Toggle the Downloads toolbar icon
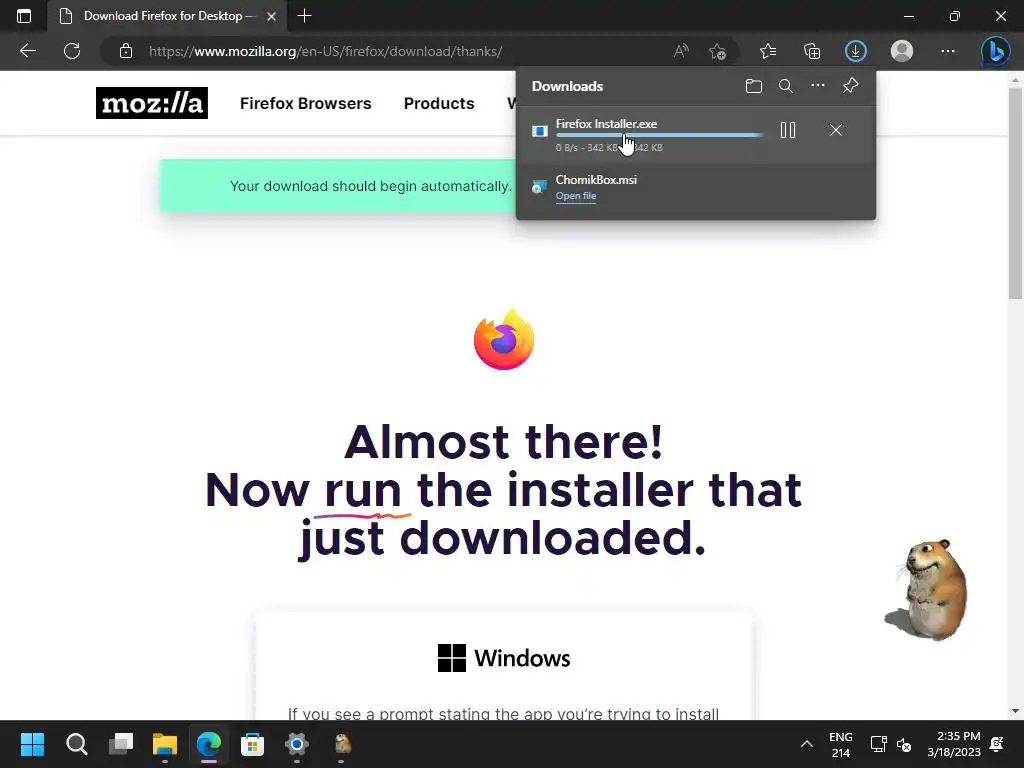The height and width of the screenshot is (768, 1024). pyautogui.click(x=856, y=51)
